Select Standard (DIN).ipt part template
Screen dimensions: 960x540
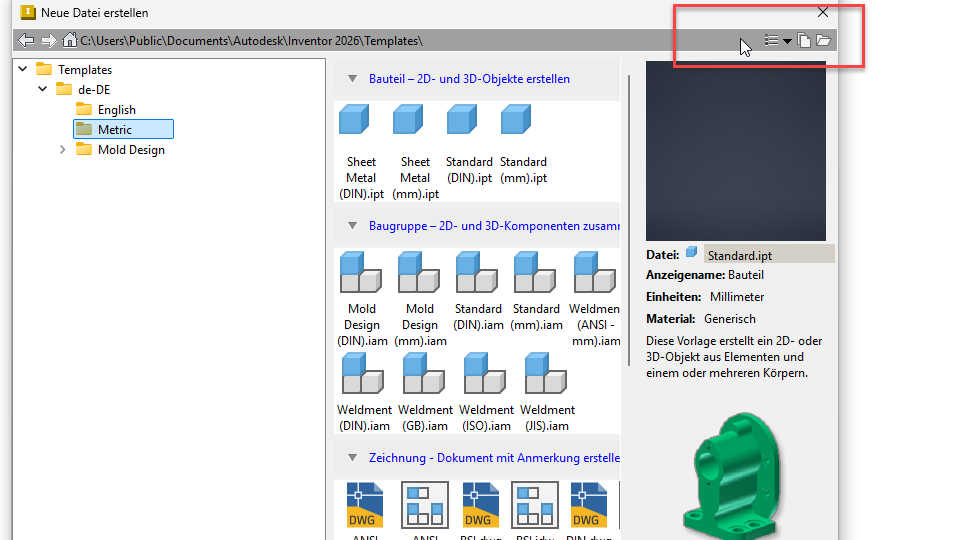pyautogui.click(x=469, y=144)
